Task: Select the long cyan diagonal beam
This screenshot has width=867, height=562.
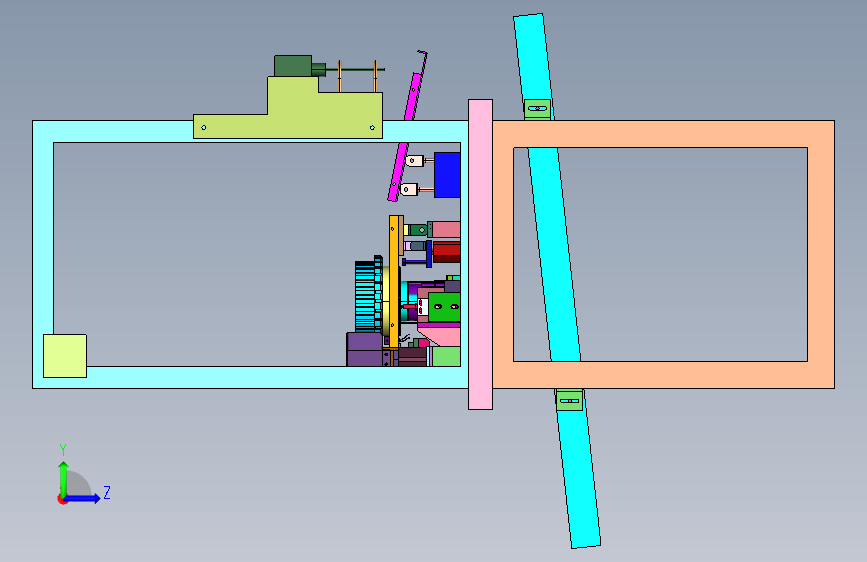Action: (x=555, y=254)
